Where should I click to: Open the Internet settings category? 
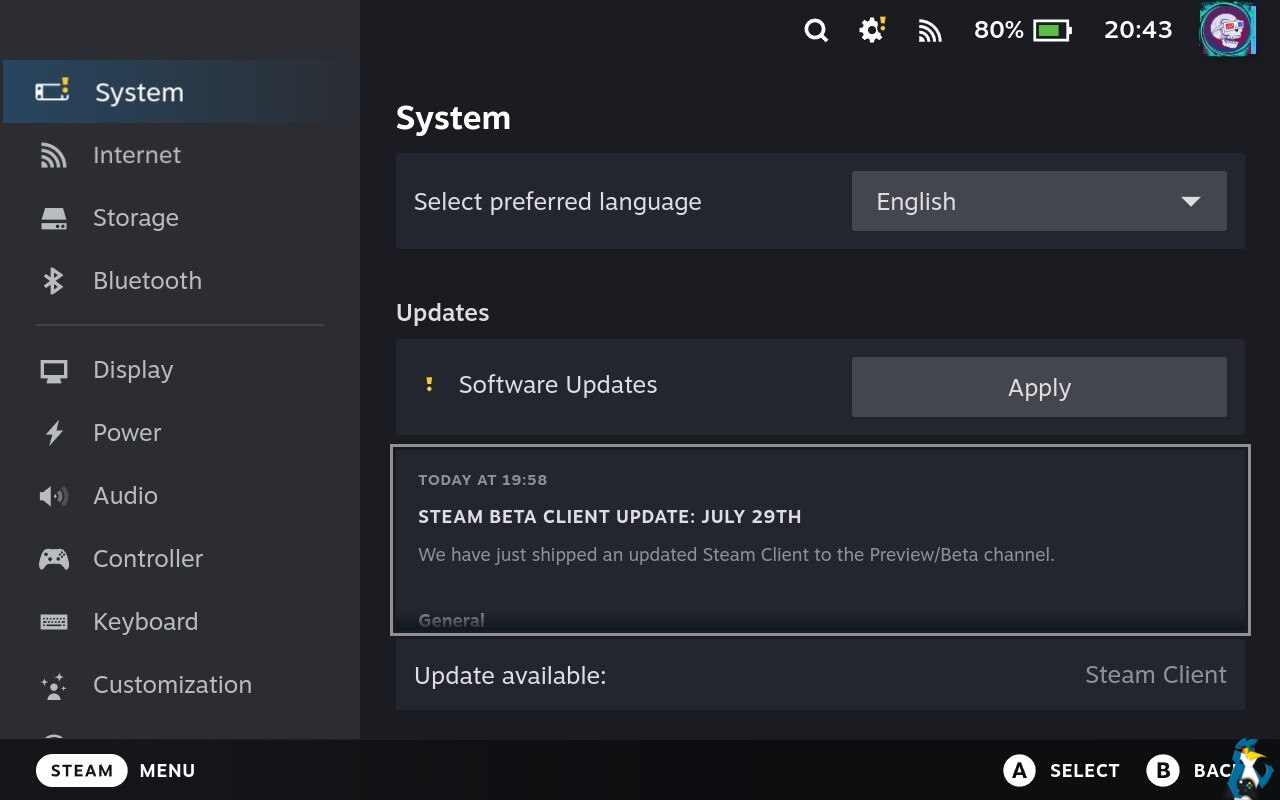(180, 155)
